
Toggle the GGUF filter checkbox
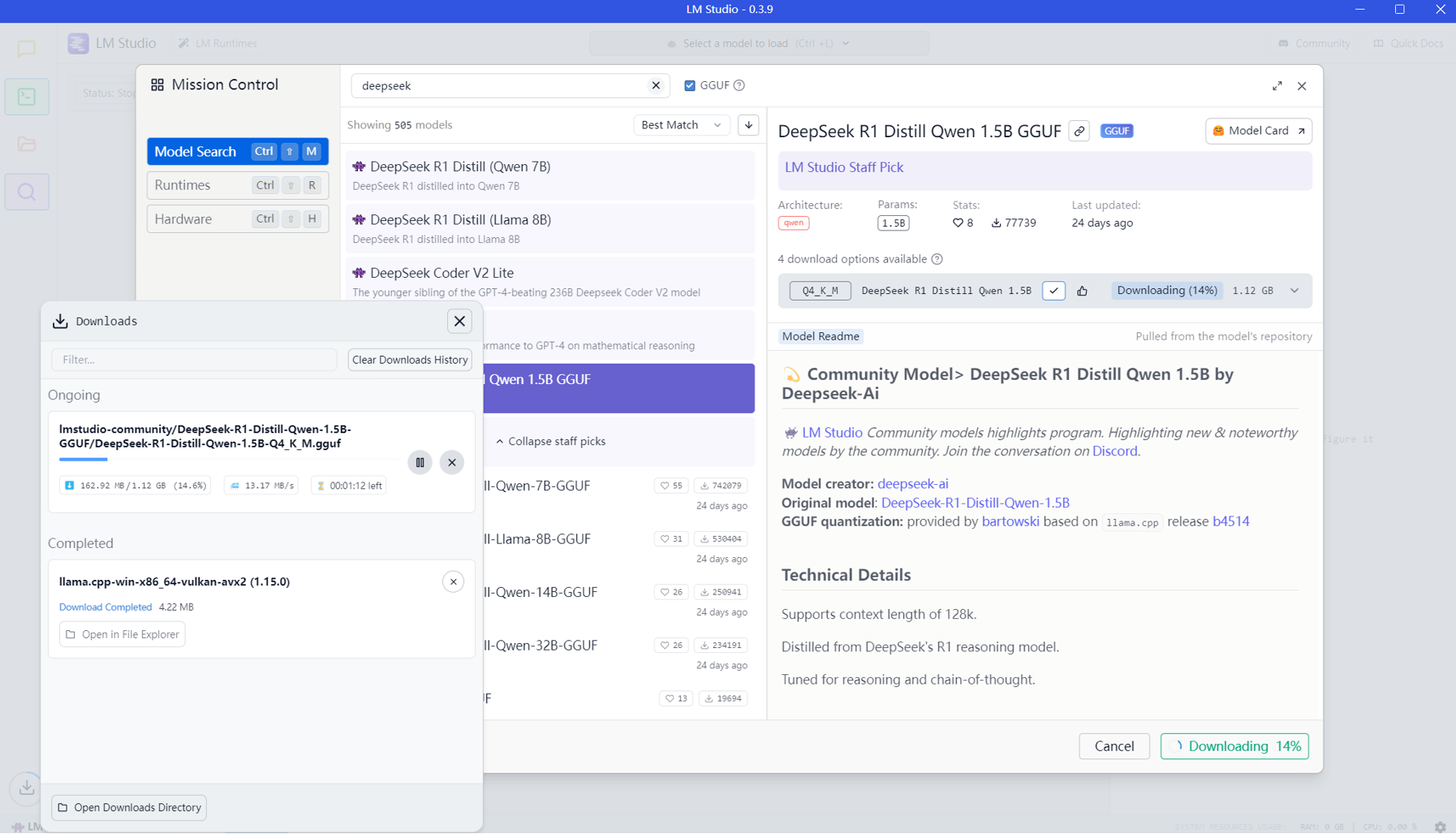[x=690, y=85]
